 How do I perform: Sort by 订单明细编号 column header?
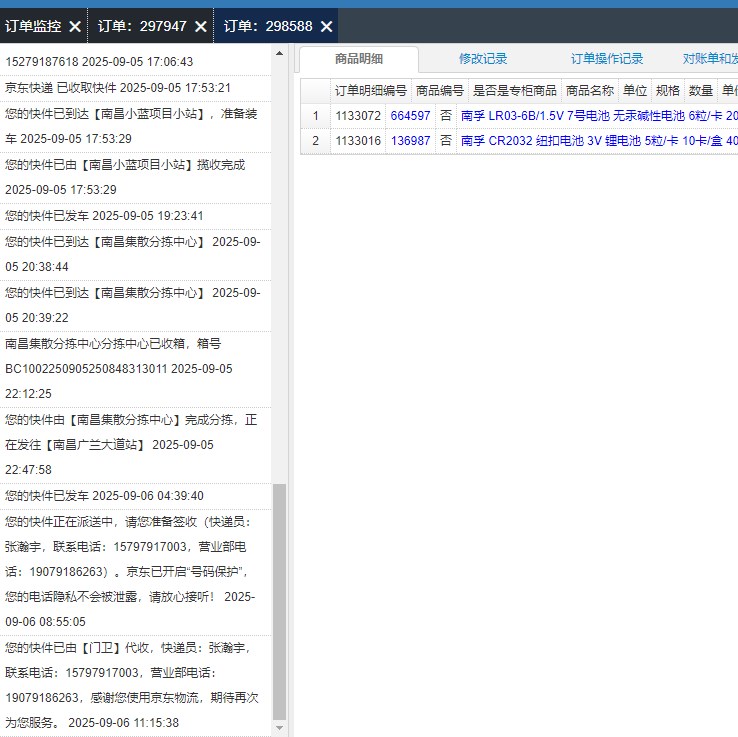[x=370, y=90]
